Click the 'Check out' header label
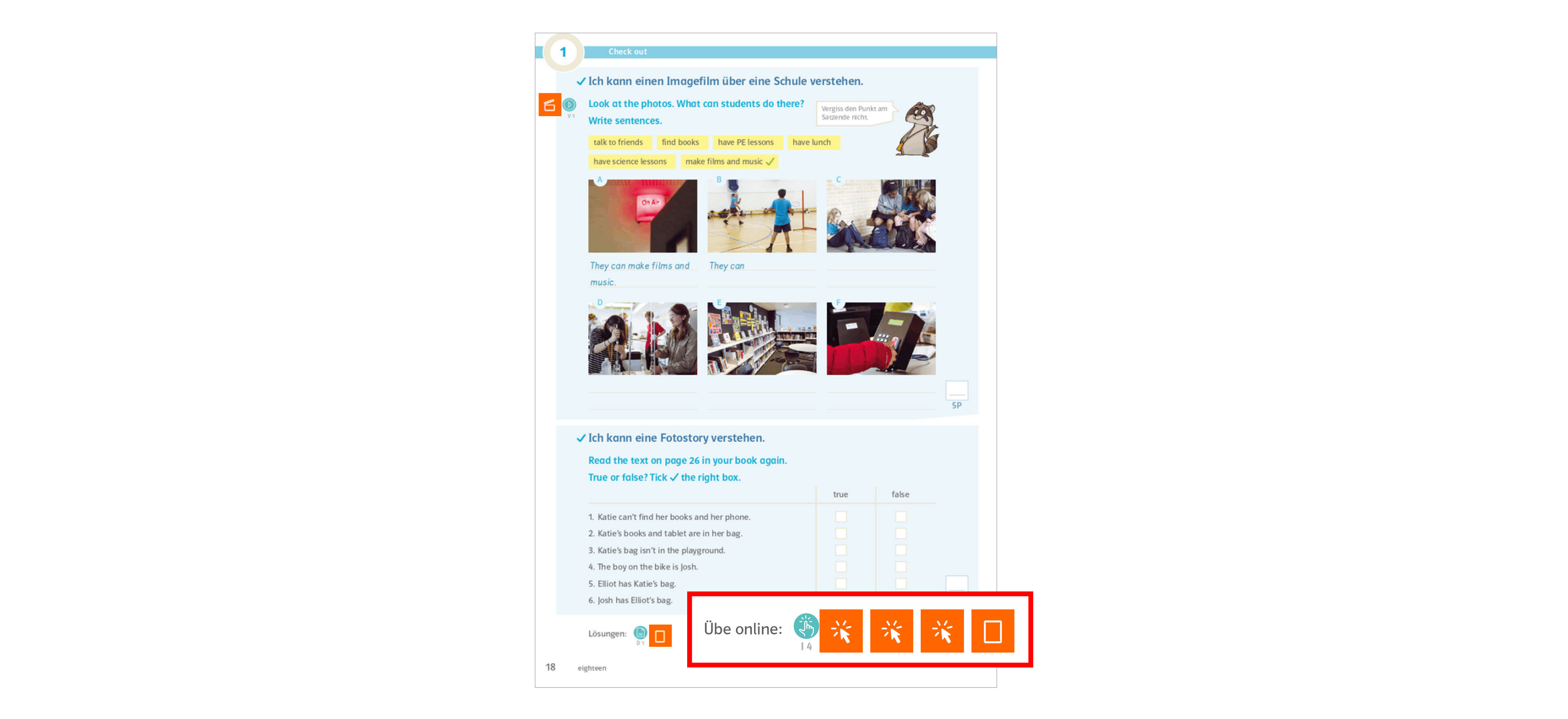Viewport: 1568px width, 719px height. [628, 52]
